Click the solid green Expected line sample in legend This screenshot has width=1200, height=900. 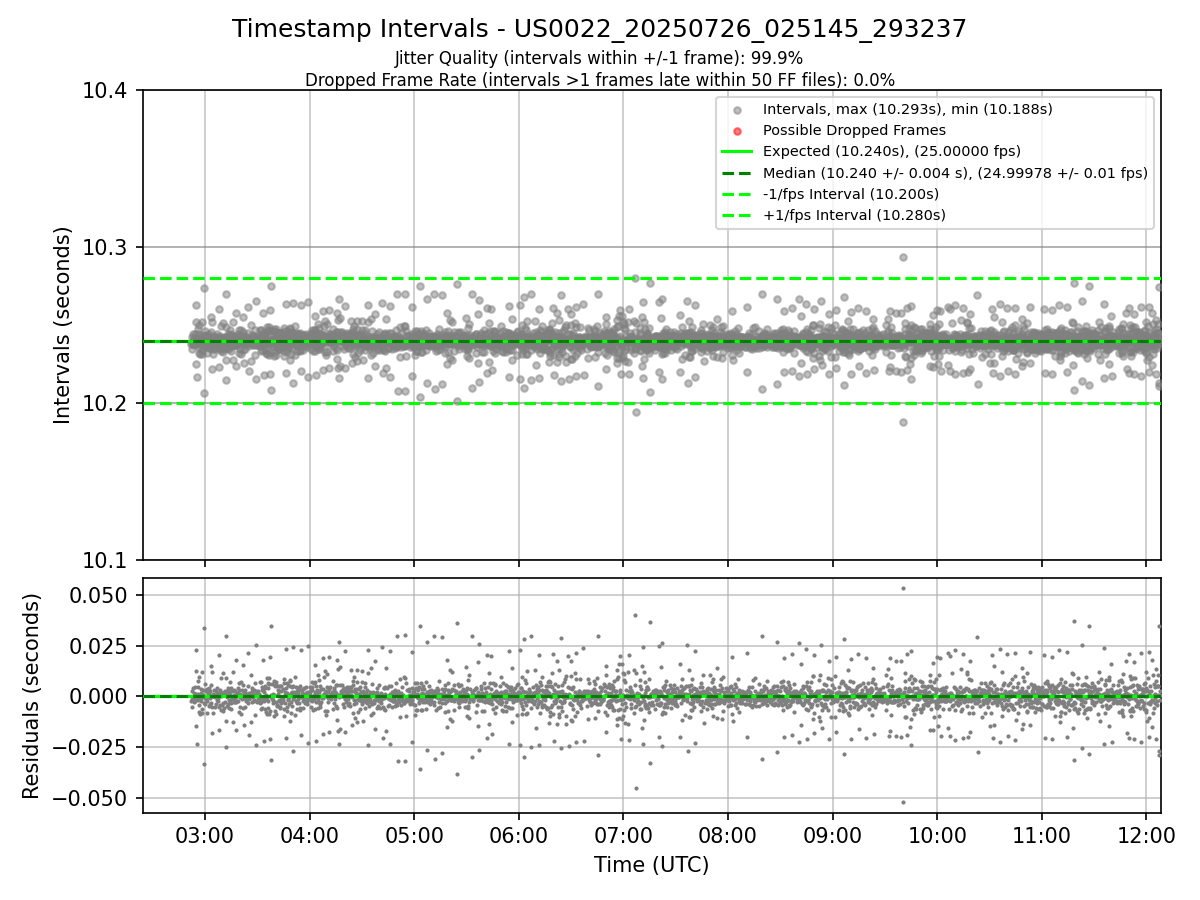point(737,152)
